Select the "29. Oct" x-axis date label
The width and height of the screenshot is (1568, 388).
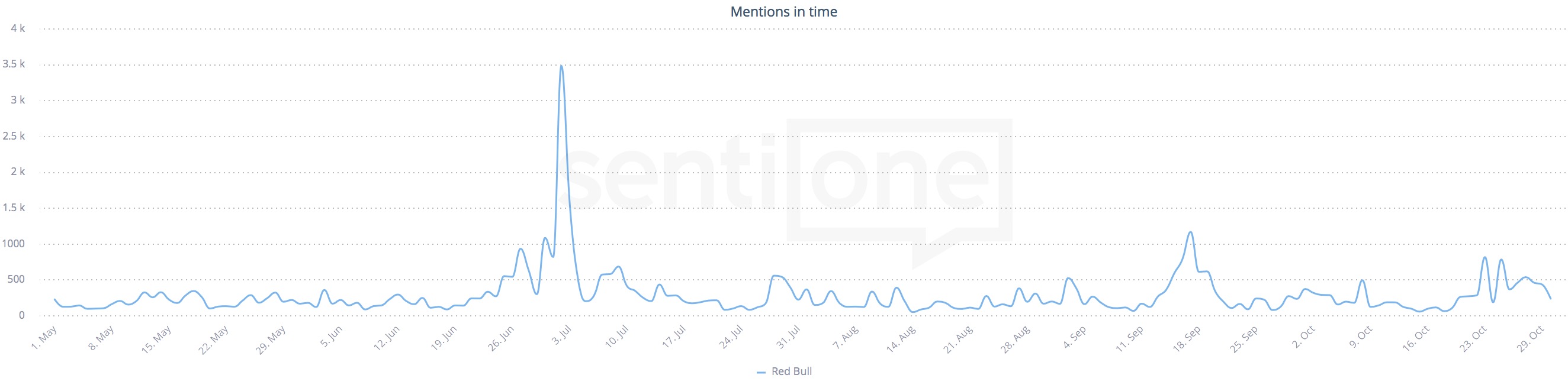coord(1531,339)
